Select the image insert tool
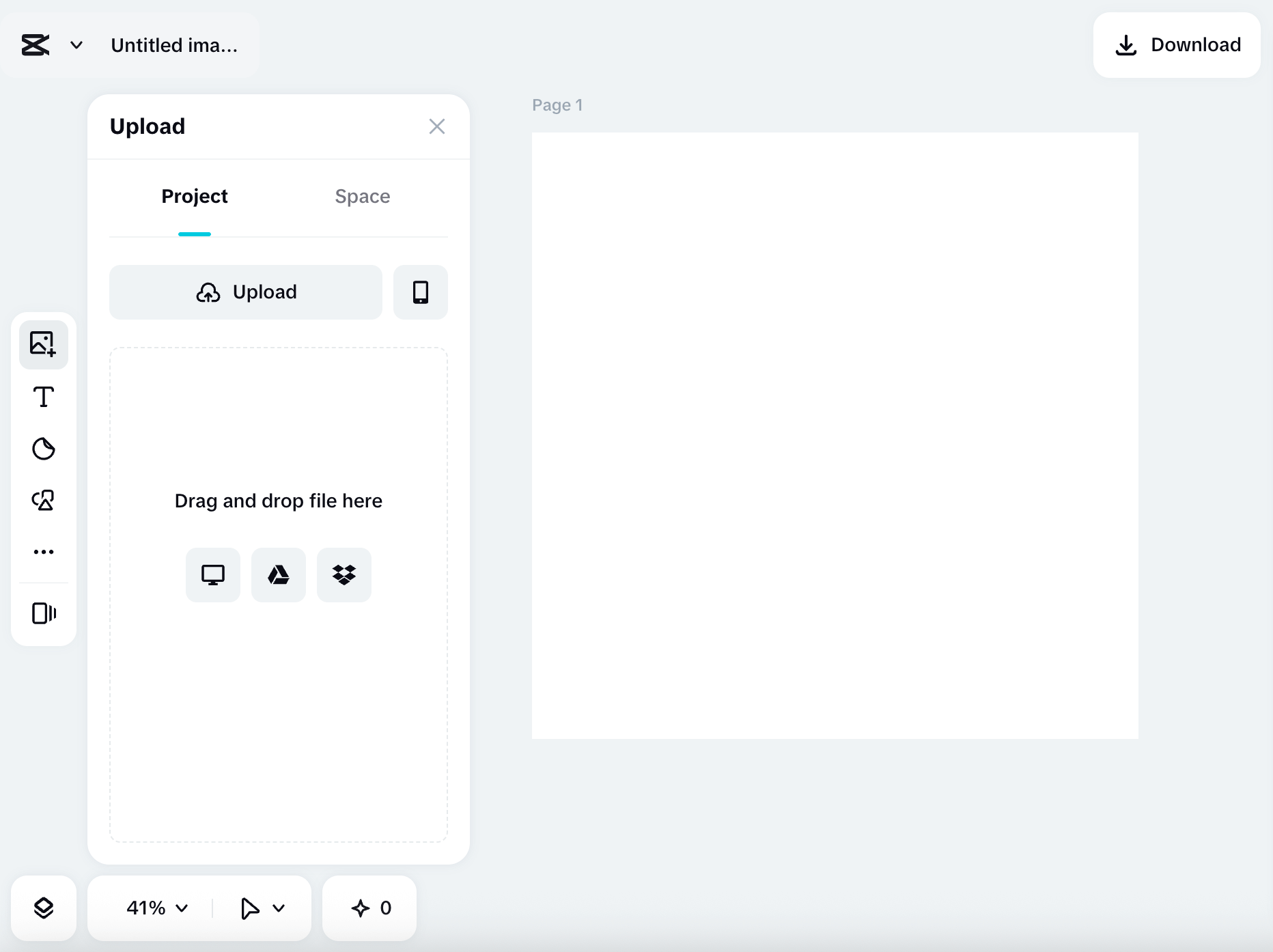 [43, 344]
